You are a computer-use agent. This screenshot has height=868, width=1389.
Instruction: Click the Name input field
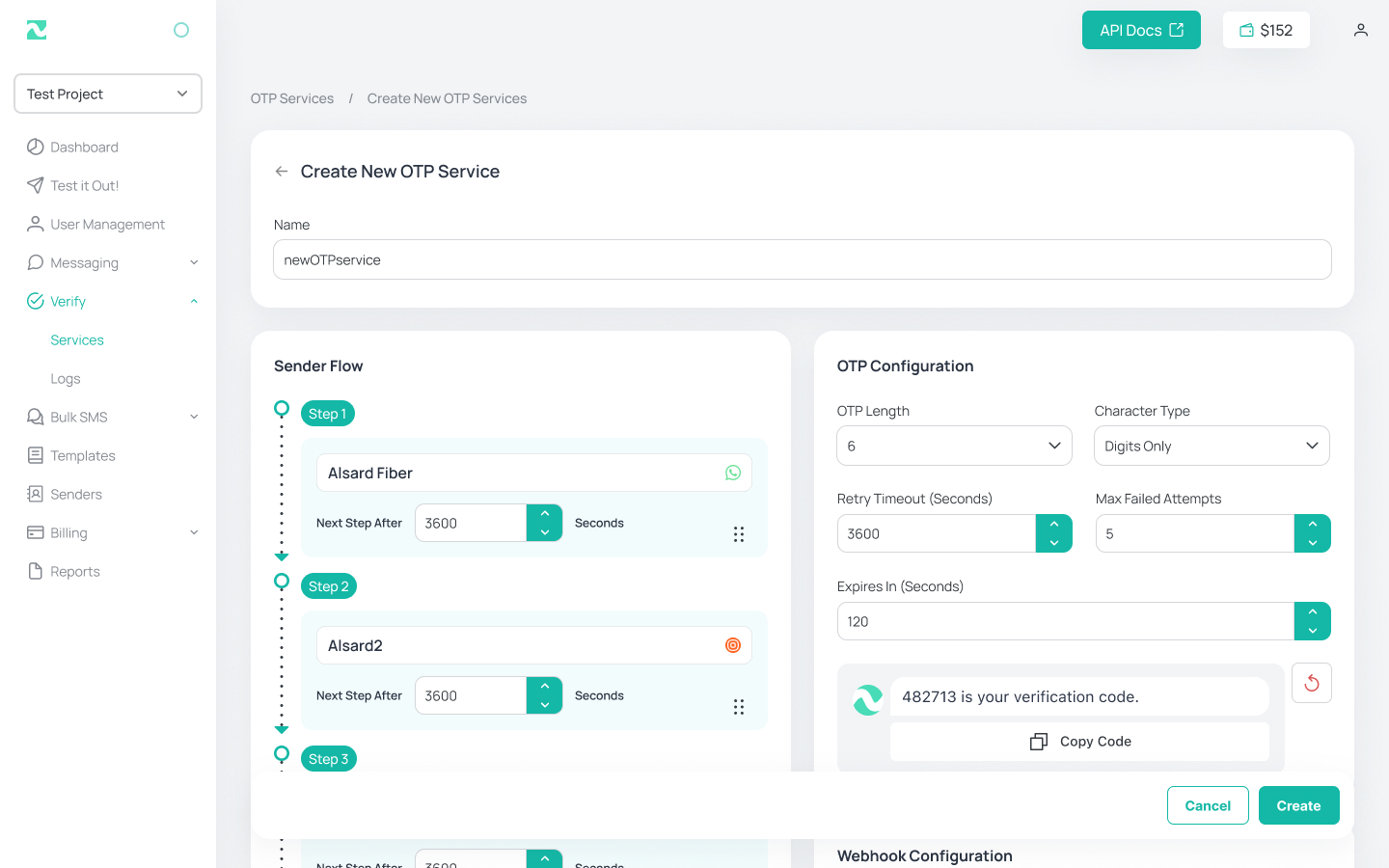(803, 259)
